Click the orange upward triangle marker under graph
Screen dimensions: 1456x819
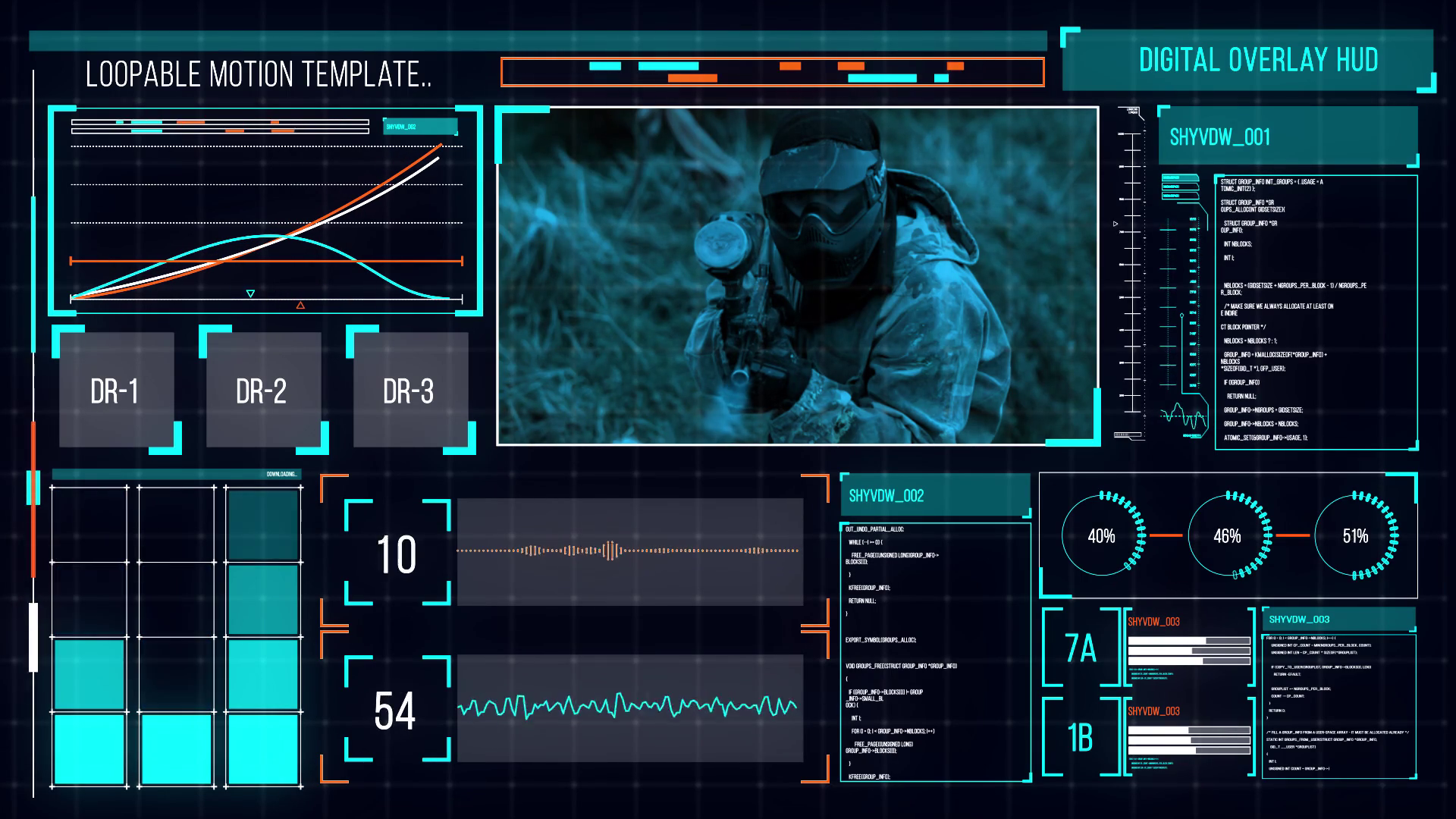(x=300, y=305)
